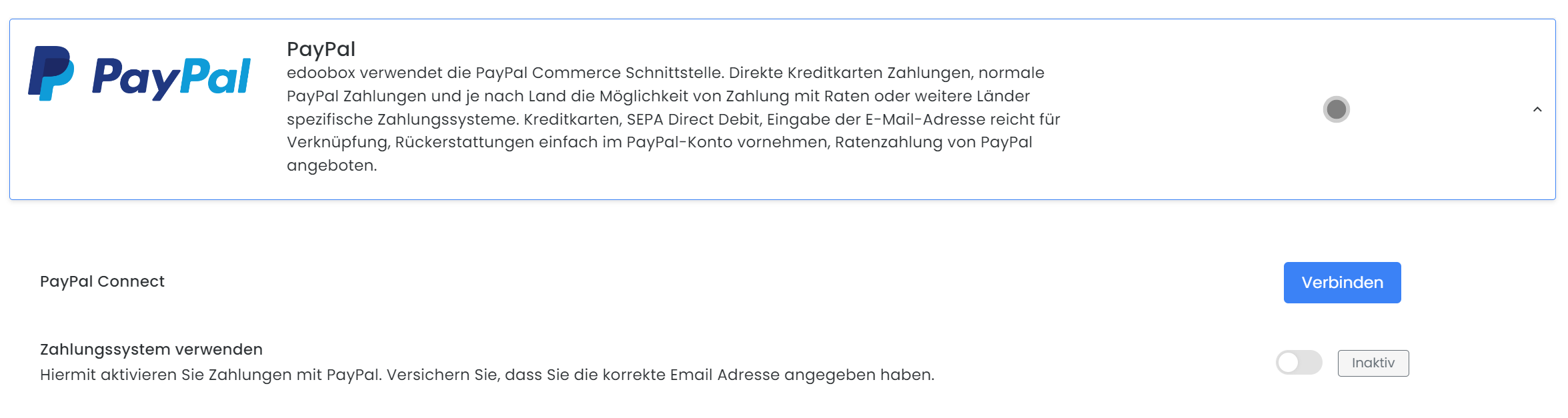Enable the Zahlungssystem verwenden toggle switch

(1299, 363)
